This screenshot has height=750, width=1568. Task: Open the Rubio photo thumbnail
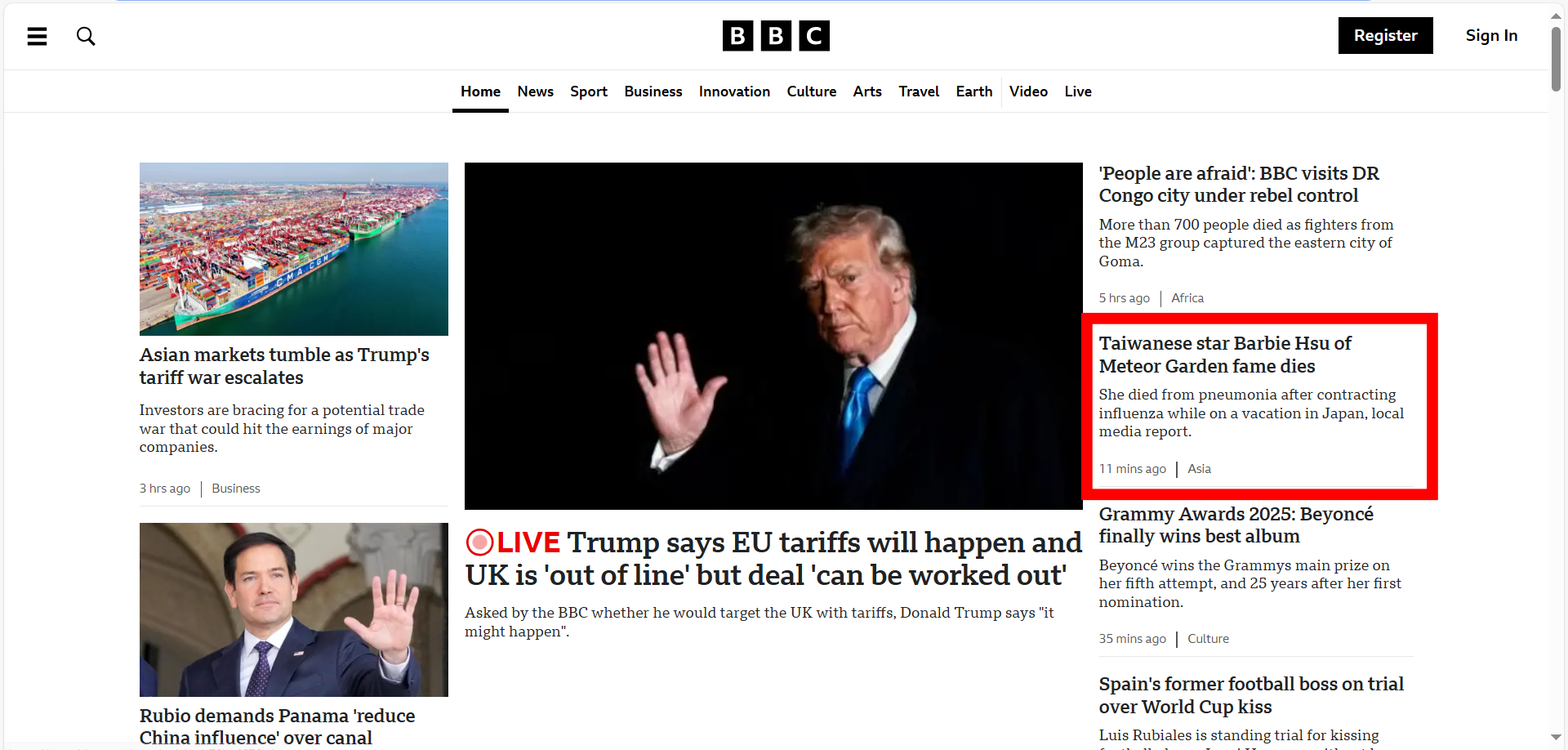294,609
